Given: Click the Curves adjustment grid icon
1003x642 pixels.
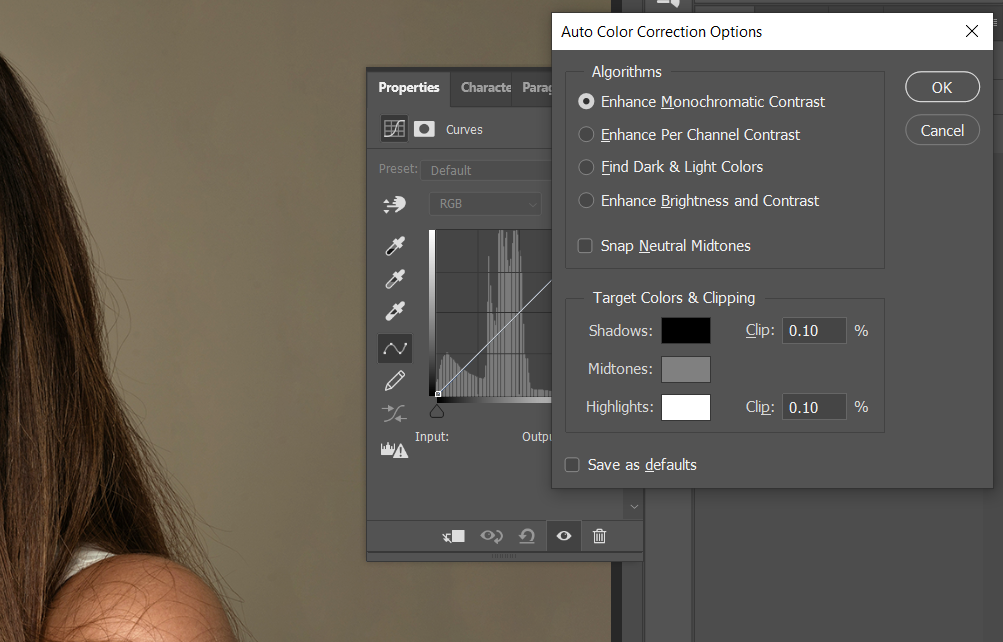Looking at the screenshot, I should pyautogui.click(x=394, y=129).
